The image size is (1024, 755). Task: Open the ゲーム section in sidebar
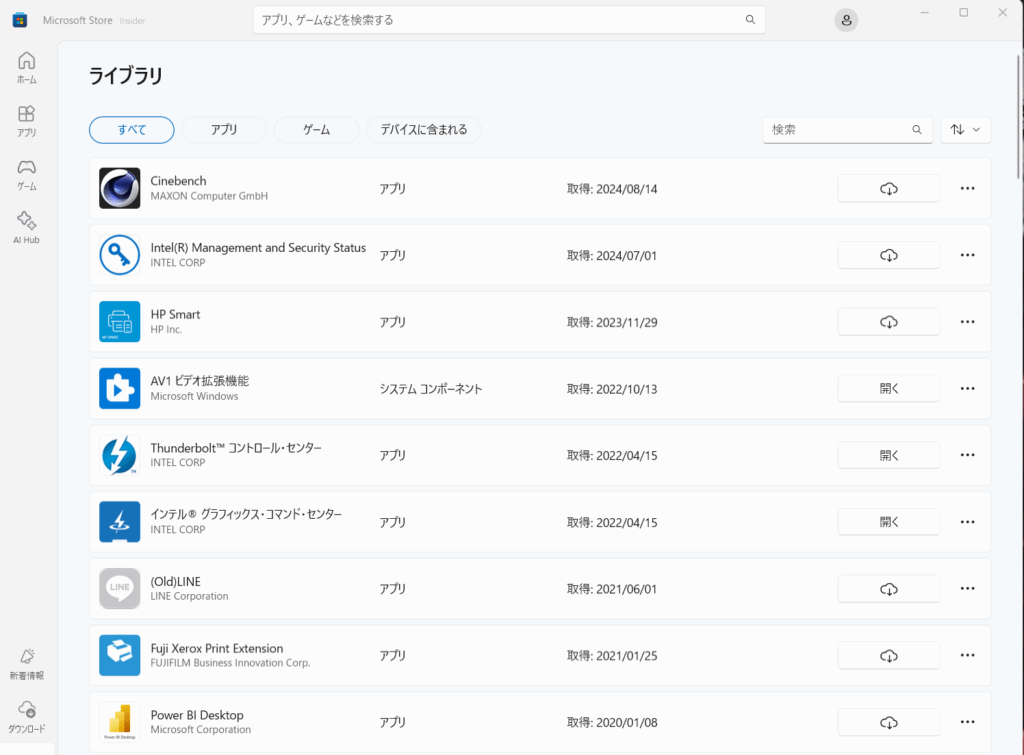[27, 174]
